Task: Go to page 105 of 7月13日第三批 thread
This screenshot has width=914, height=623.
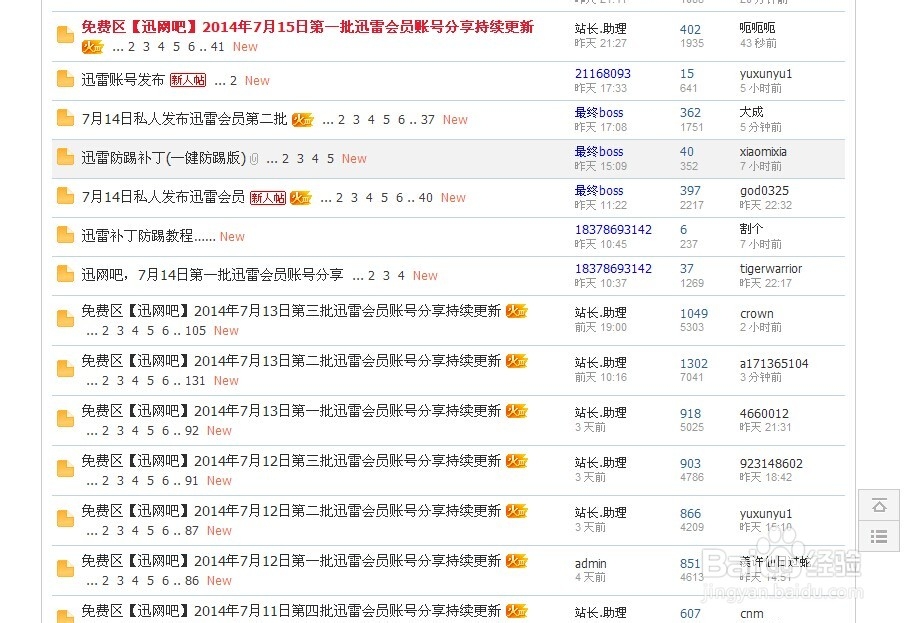Action: (196, 330)
